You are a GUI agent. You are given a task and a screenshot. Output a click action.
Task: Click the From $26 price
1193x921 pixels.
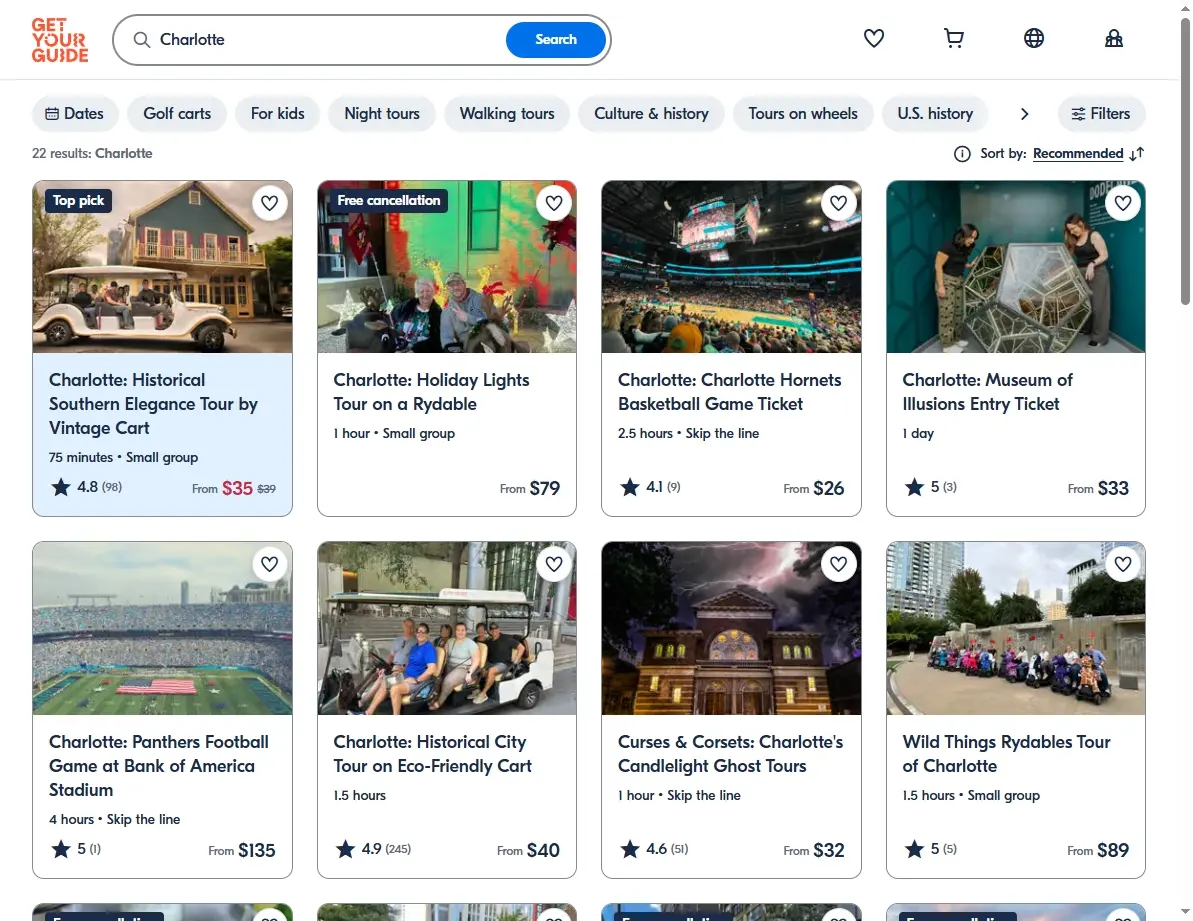(x=813, y=488)
